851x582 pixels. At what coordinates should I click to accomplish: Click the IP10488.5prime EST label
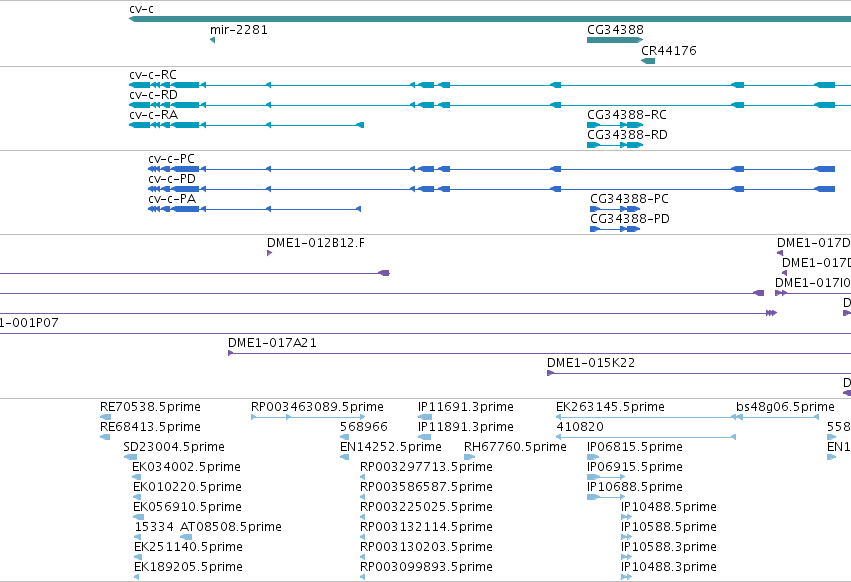pyautogui.click(x=669, y=507)
